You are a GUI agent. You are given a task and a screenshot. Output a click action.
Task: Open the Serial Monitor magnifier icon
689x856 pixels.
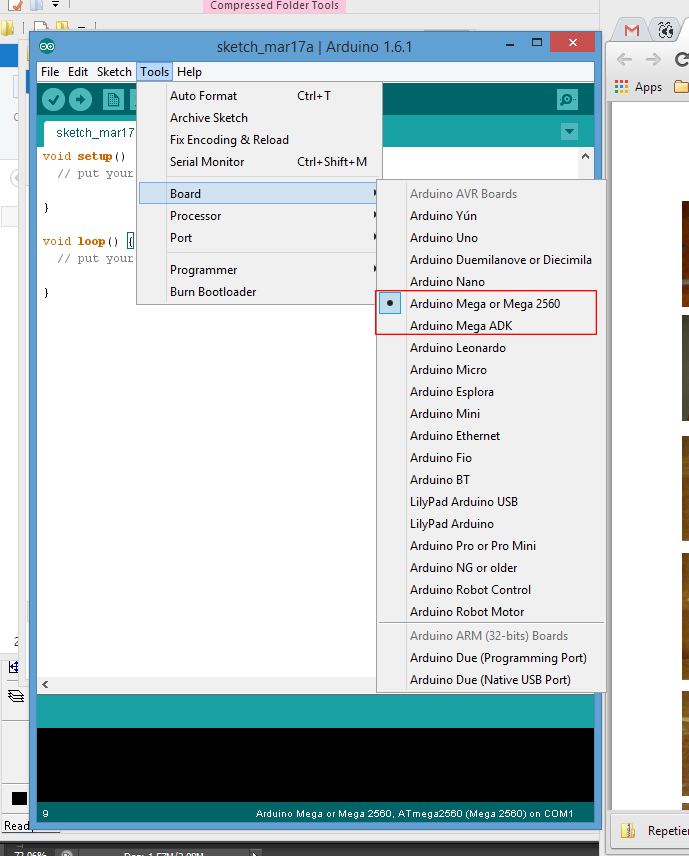click(x=567, y=99)
